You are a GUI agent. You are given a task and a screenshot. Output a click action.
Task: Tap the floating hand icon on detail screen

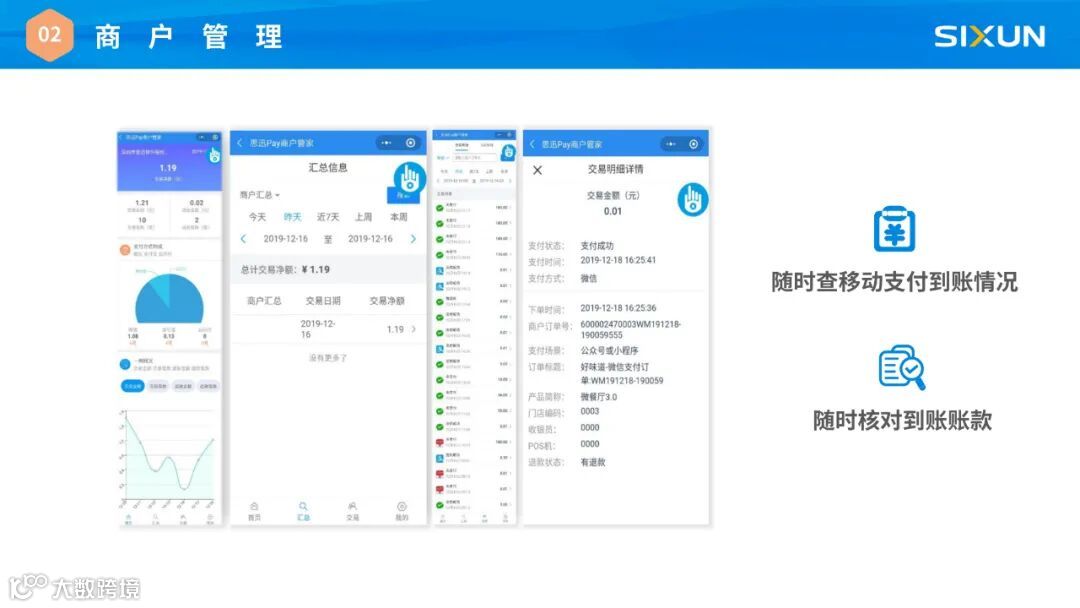[692, 200]
